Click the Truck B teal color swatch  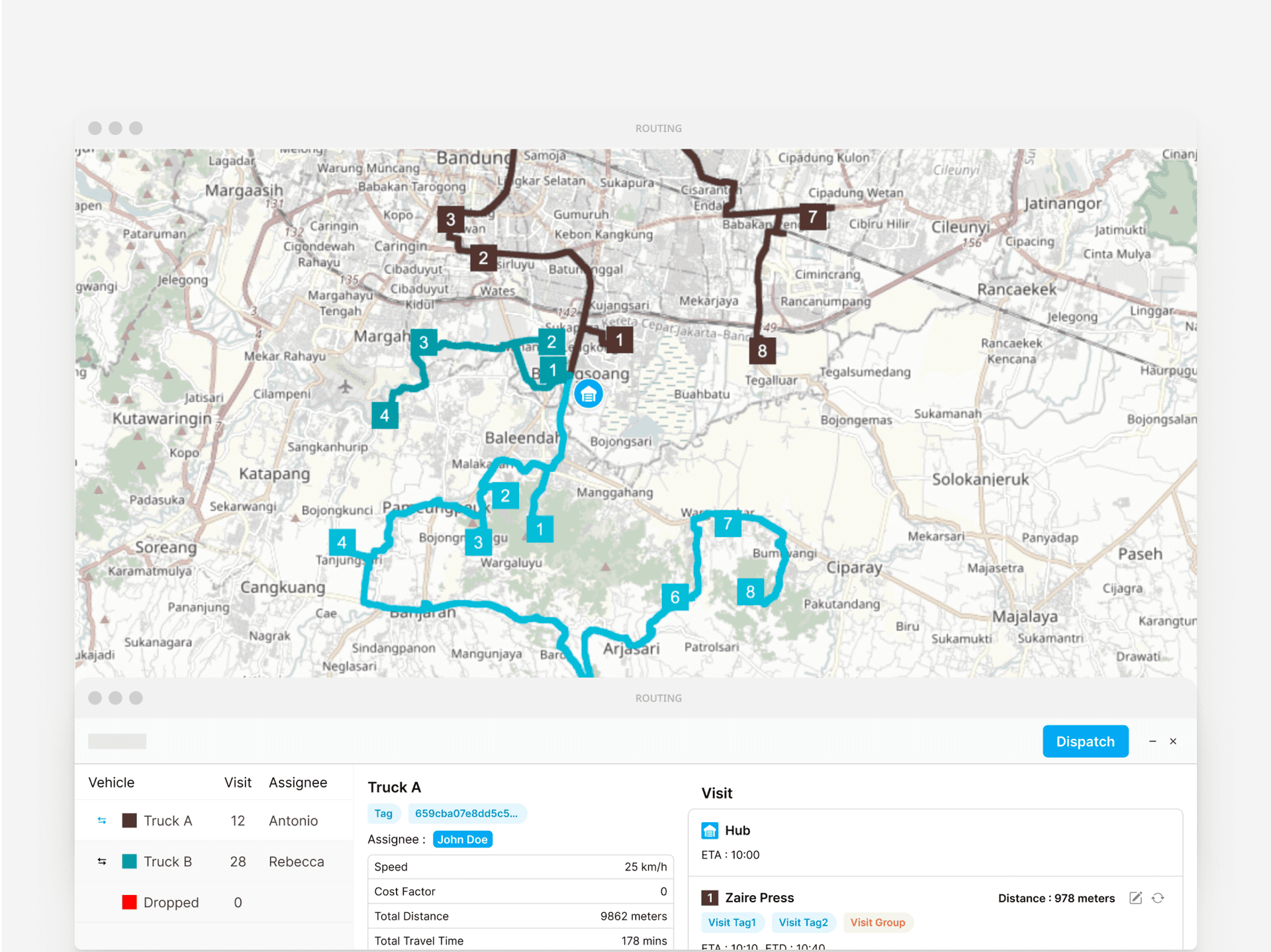click(130, 861)
